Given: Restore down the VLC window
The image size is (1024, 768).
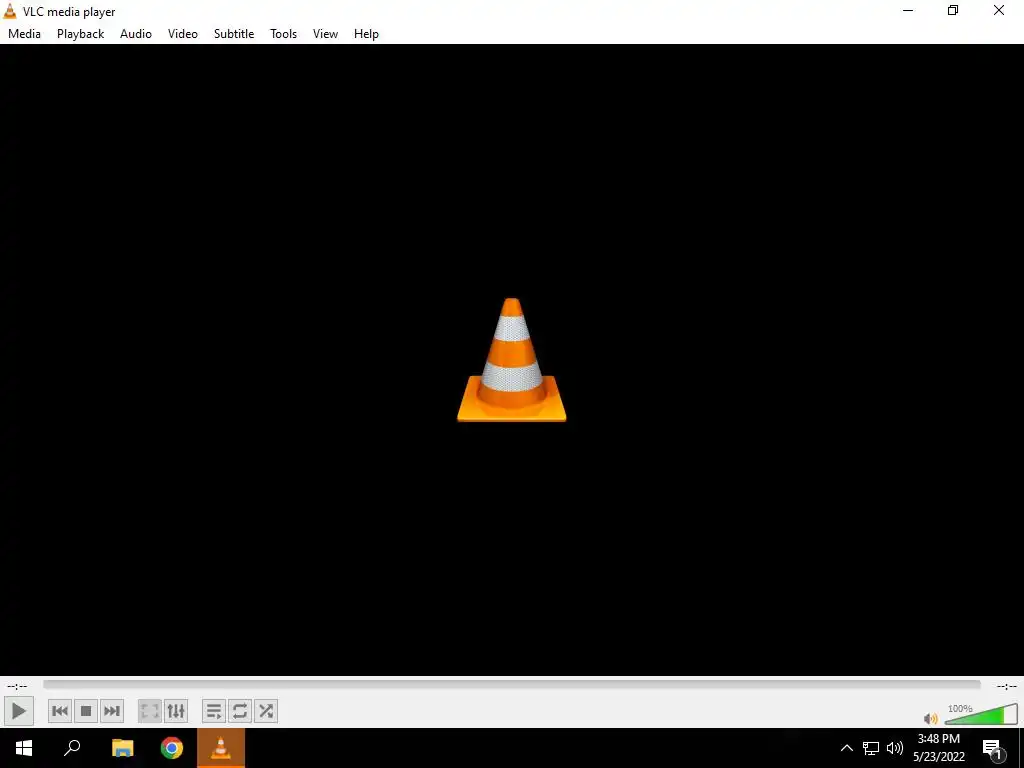Looking at the screenshot, I should (953, 10).
